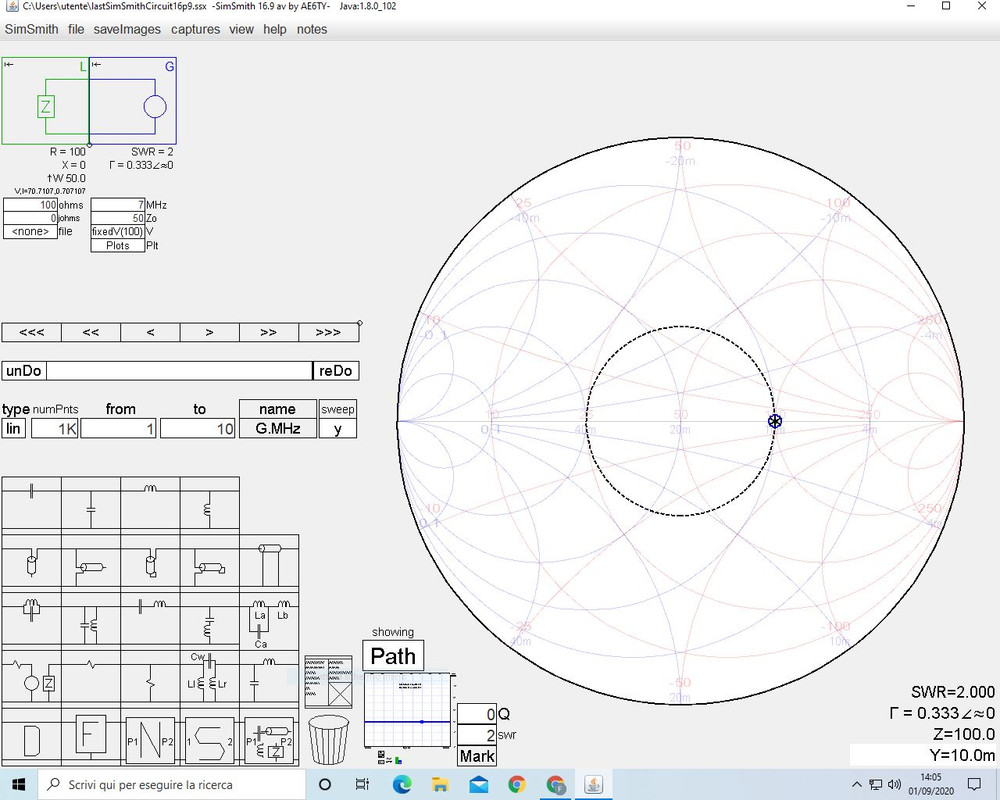Screen dimensions: 1000x800
Task: Add series capacitor-inductor combination element
Action: click(151, 620)
